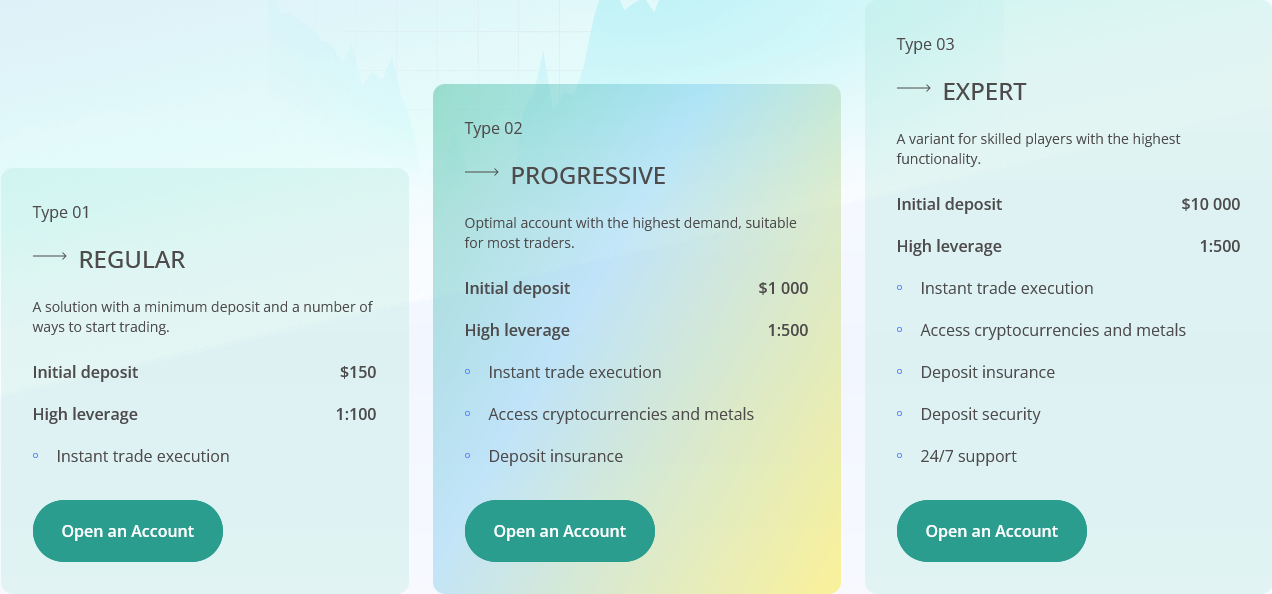1272x594 pixels.
Task: Click the 24/7 support bullet item
Action: click(x=968, y=456)
